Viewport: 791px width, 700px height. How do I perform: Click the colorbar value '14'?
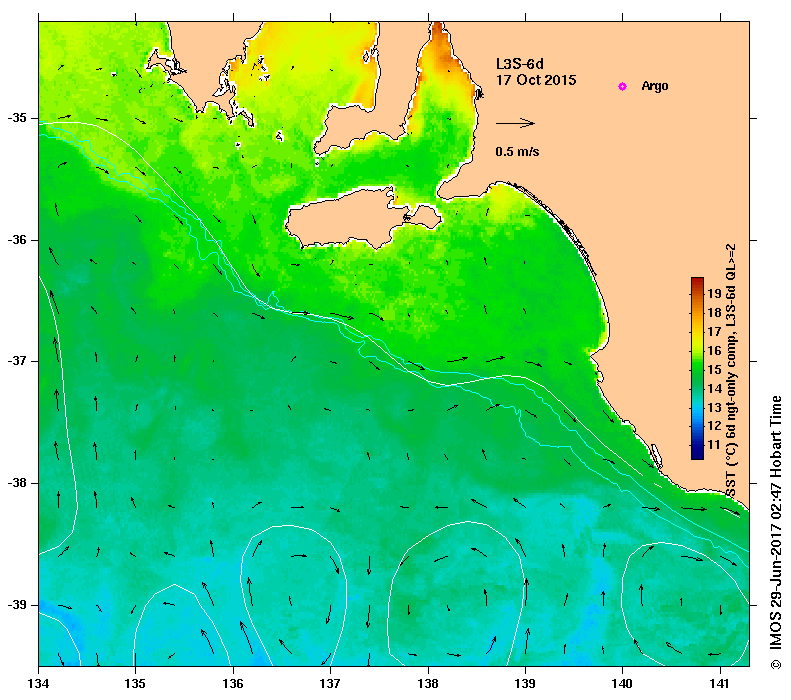pyautogui.click(x=714, y=388)
